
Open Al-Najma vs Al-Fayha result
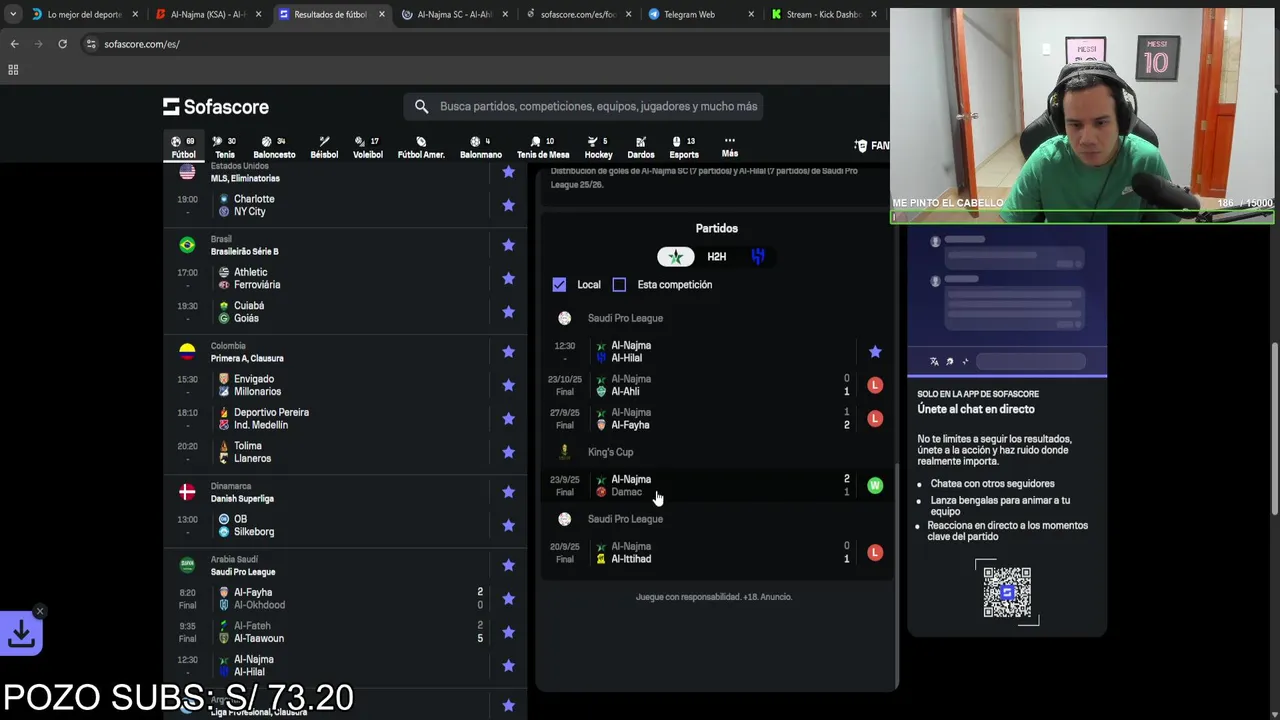pos(717,419)
